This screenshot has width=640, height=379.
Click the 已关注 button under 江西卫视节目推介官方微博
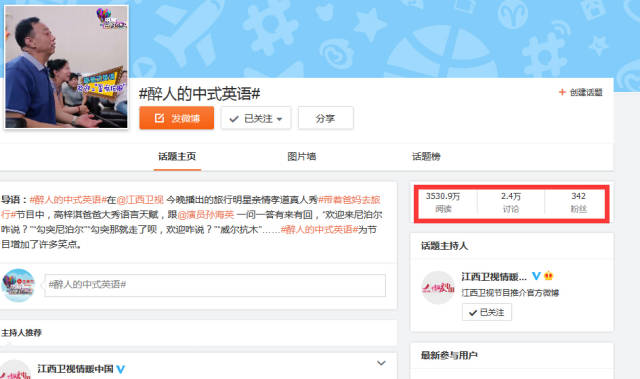(x=487, y=313)
